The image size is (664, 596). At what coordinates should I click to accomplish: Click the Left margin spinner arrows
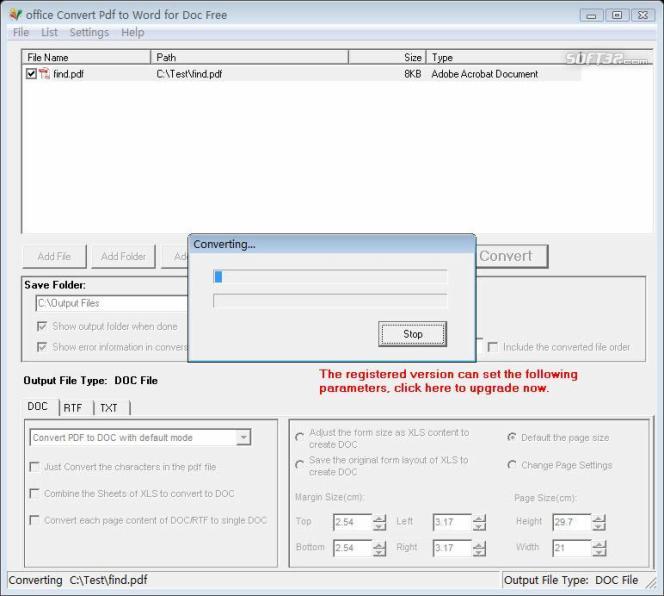[479, 522]
